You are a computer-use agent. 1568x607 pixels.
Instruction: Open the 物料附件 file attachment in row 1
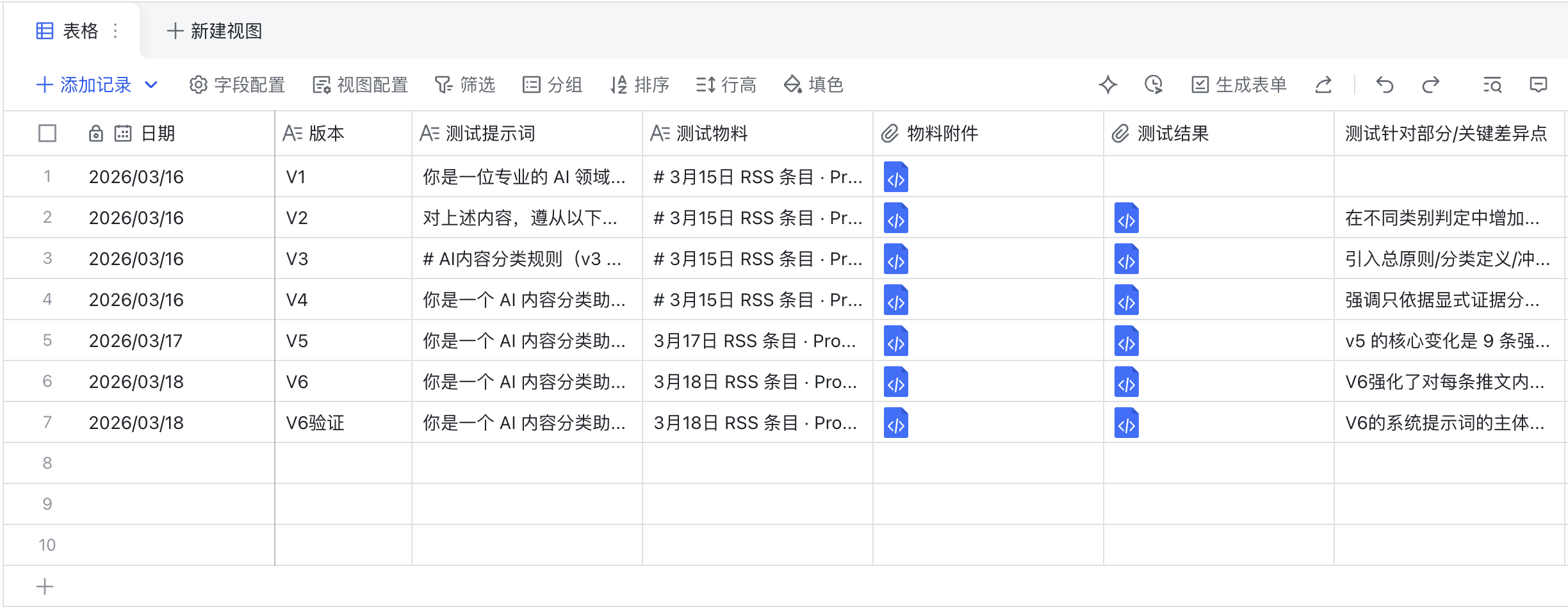click(x=896, y=177)
